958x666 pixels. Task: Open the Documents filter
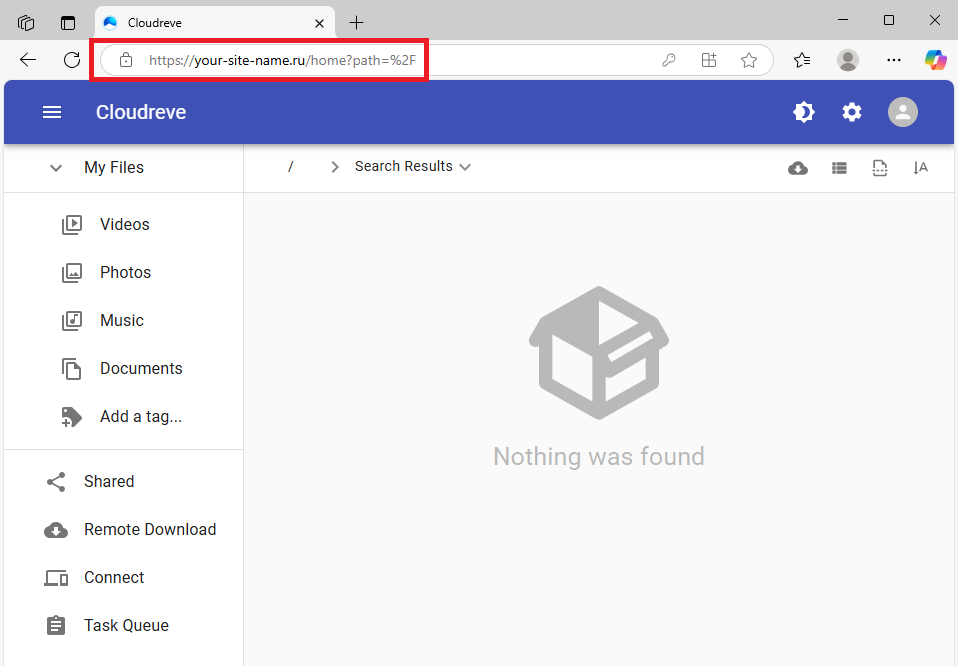[x=141, y=368]
